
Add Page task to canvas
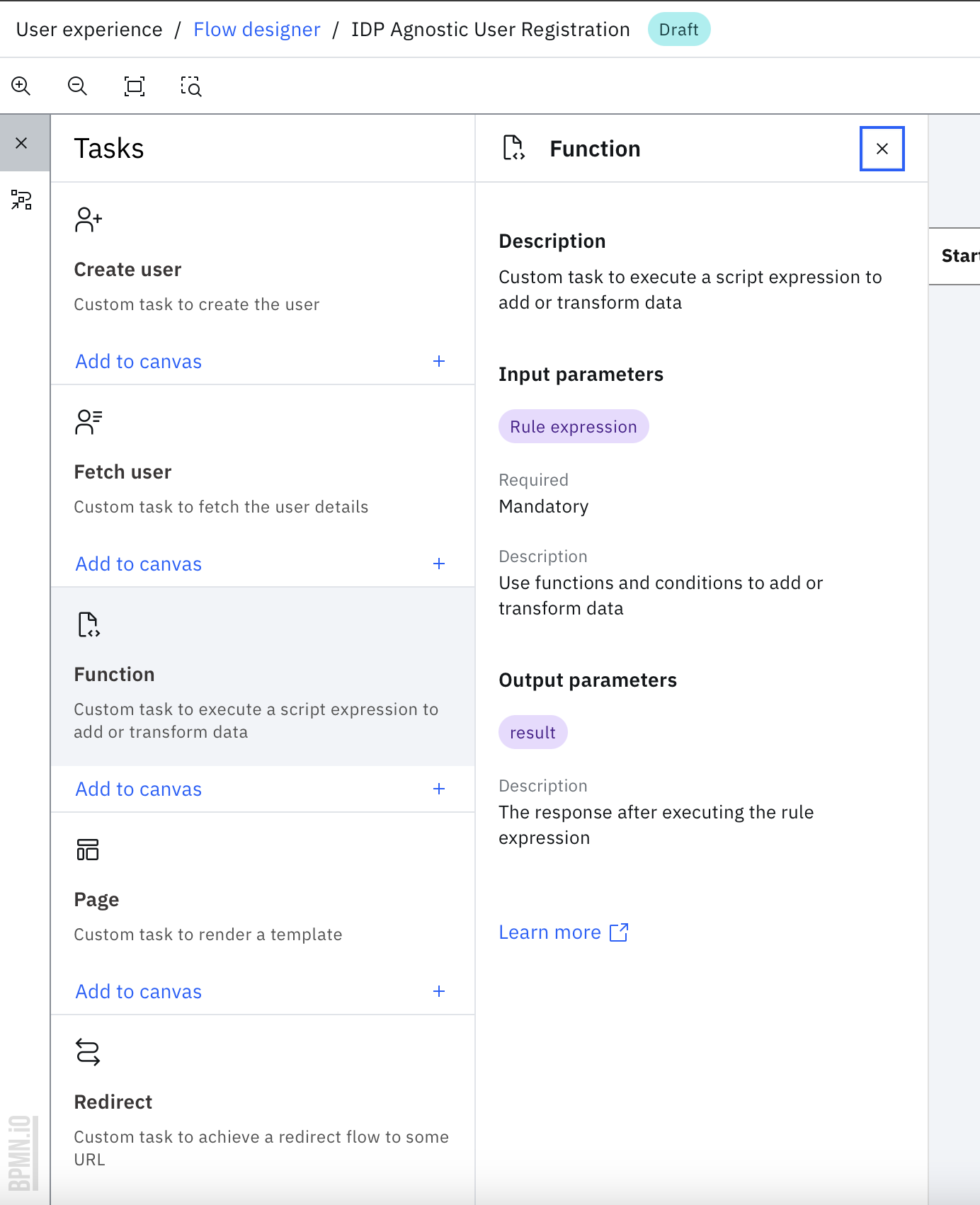coord(139,992)
